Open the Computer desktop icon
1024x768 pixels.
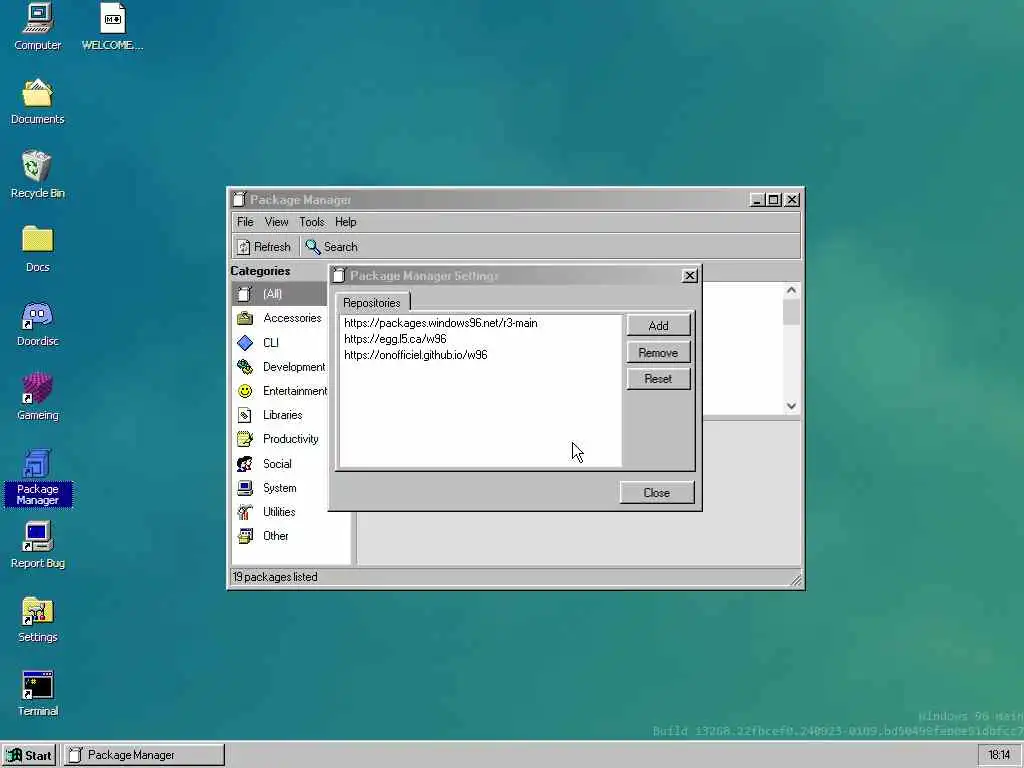[x=37, y=27]
